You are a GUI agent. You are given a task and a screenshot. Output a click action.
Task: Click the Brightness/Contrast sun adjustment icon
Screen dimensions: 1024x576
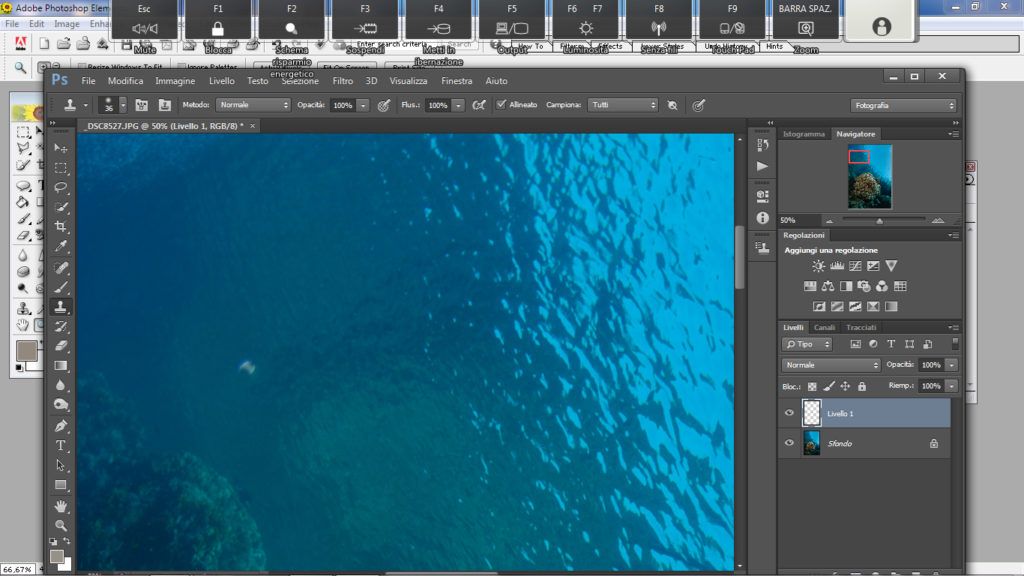[819, 266]
